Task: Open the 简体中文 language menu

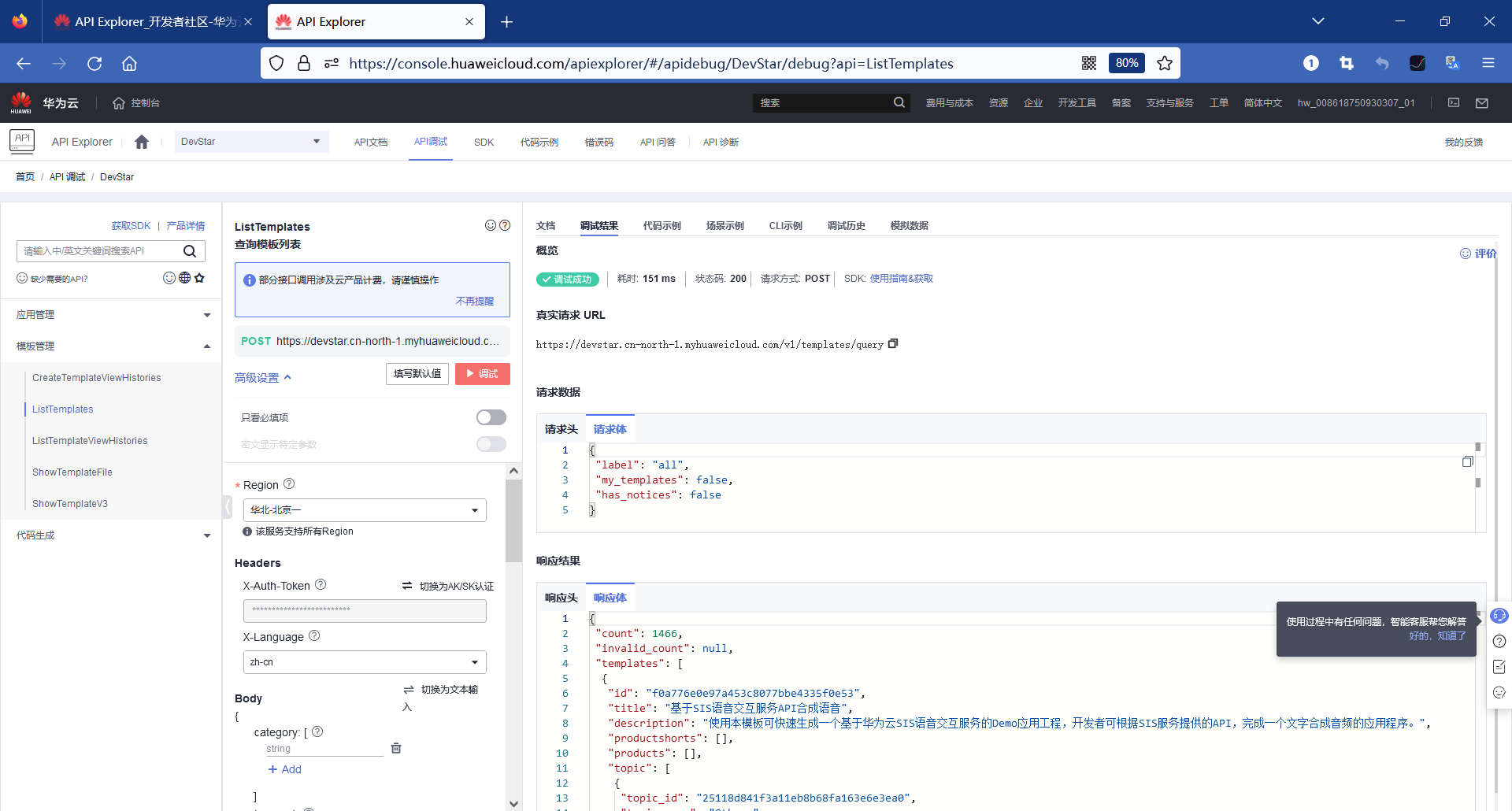Action: click(1262, 102)
